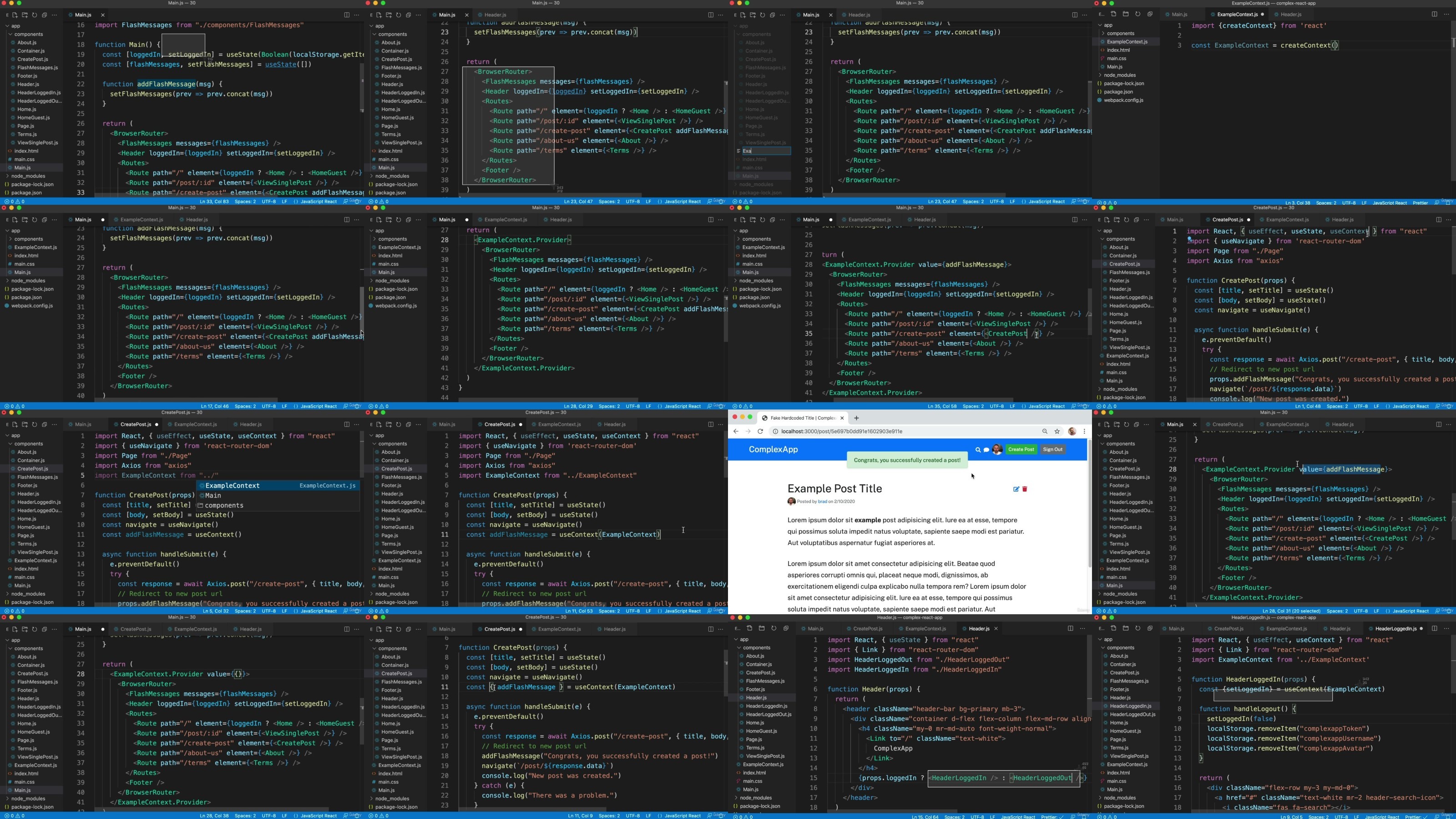Collapse all folders icon in ExampleContext.js titled window
This screenshot has width=1456, height=819.
click(x=1150, y=14)
